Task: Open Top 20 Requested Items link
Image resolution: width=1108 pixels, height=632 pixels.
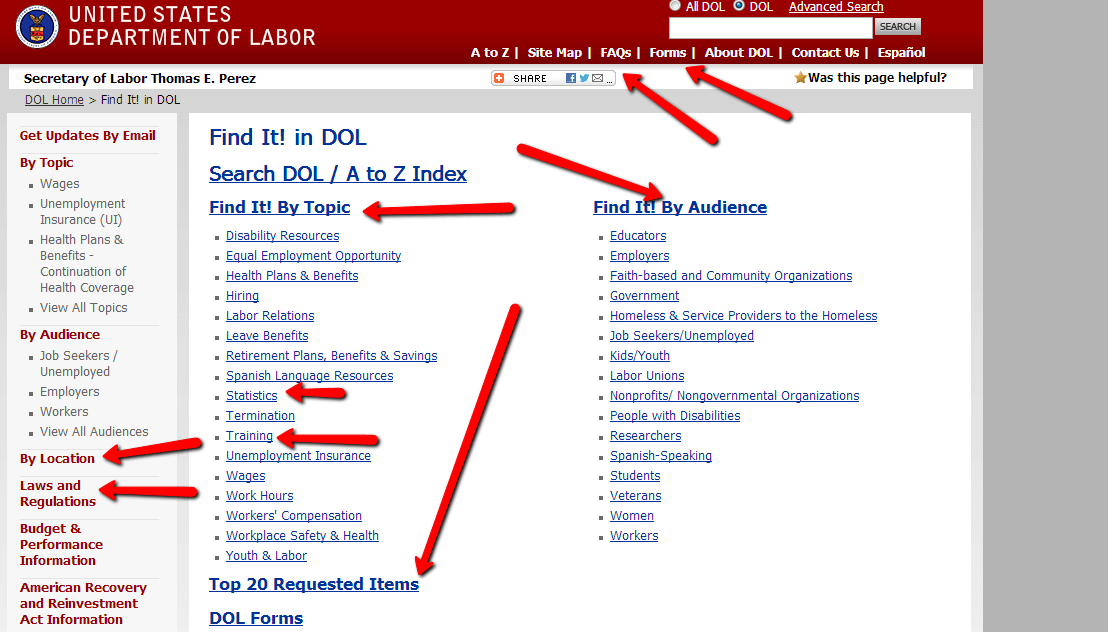Action: [314, 584]
